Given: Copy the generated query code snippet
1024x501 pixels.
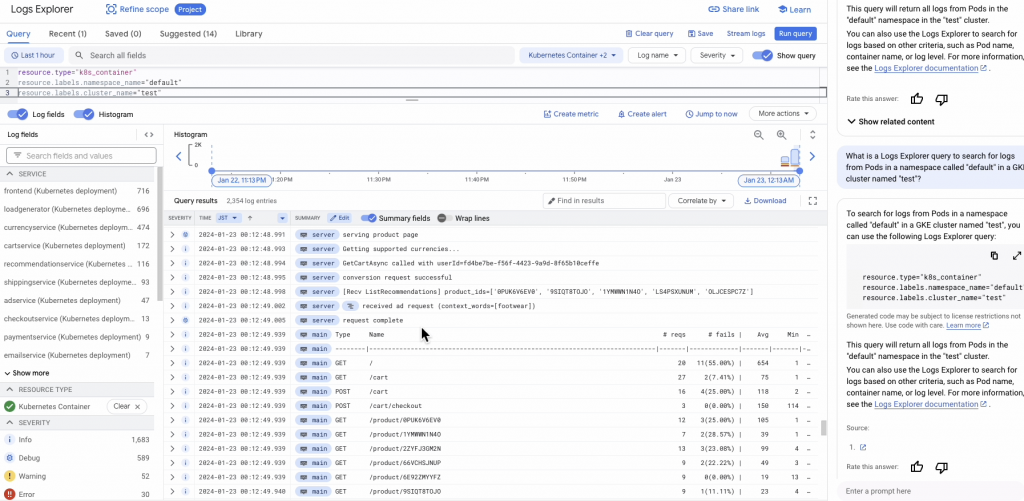Looking at the screenshot, I should point(995,256).
